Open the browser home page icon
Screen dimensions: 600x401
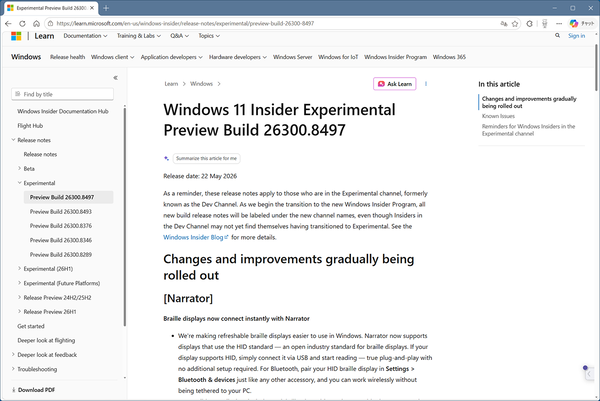tap(36, 24)
